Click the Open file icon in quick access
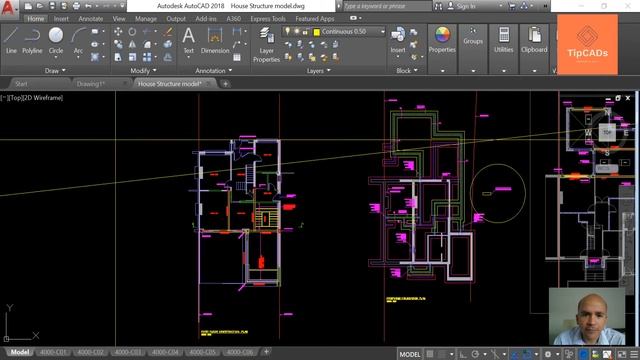Image resolution: width=640 pixels, height=360 pixels. tap(40, 6)
